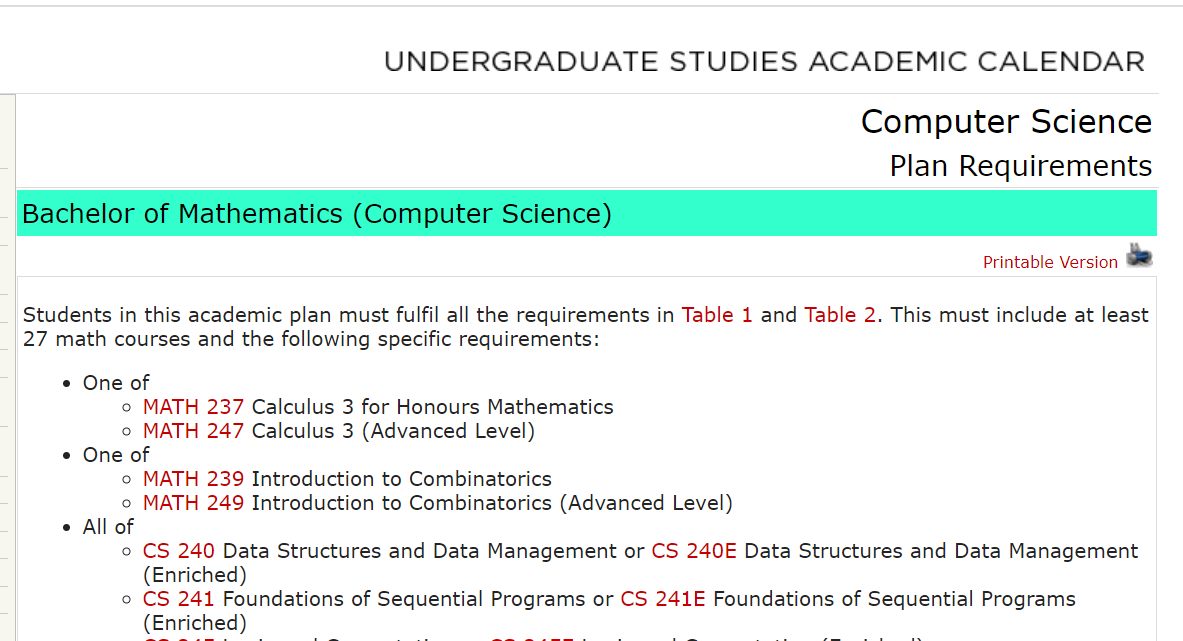Click the Plan Requirements subtitle
The width and height of the screenshot is (1183, 641).
pos(1020,166)
